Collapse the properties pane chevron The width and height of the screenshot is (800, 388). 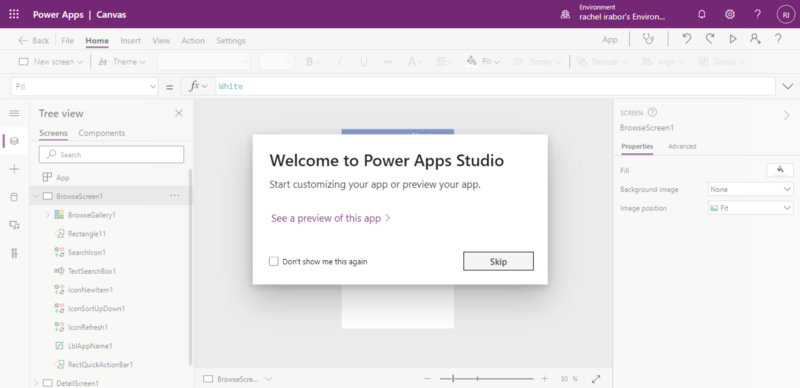pos(787,116)
